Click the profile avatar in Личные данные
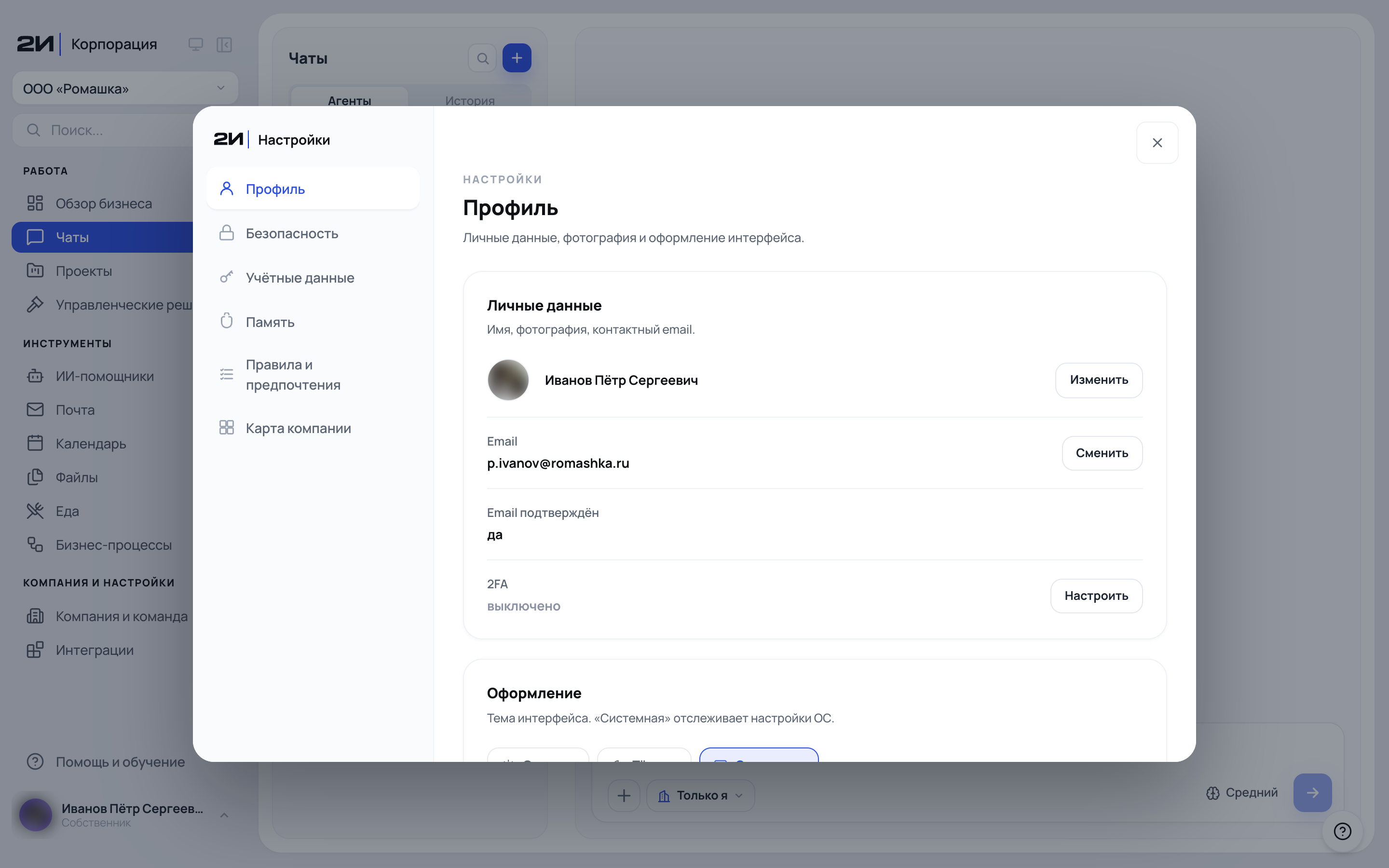 click(508, 380)
